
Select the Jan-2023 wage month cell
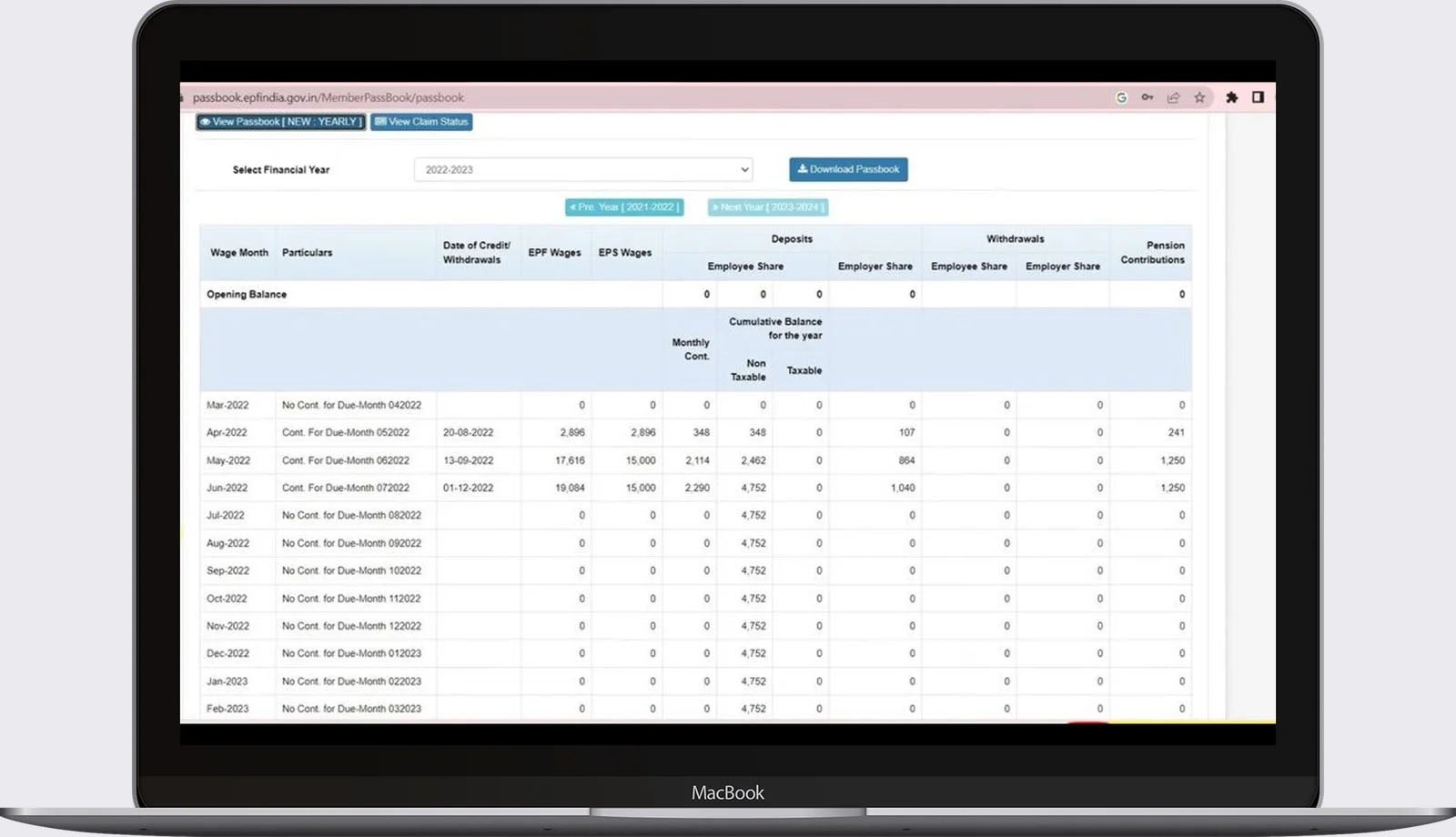click(227, 681)
